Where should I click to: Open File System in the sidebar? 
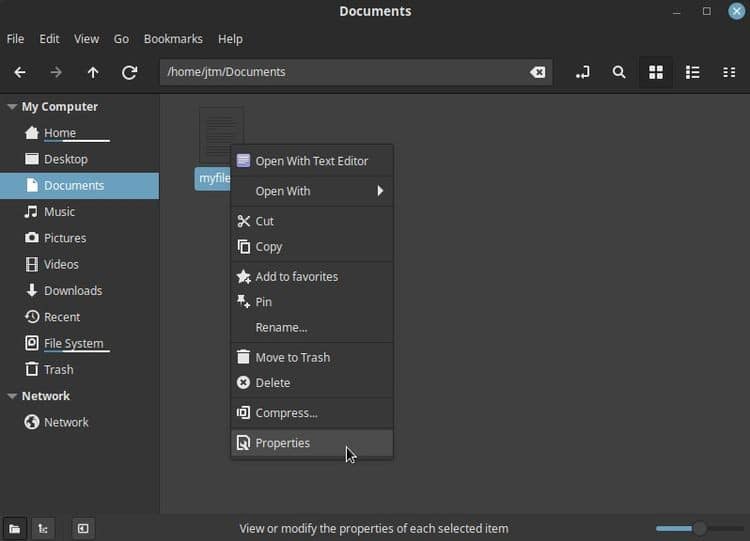(x=79, y=343)
